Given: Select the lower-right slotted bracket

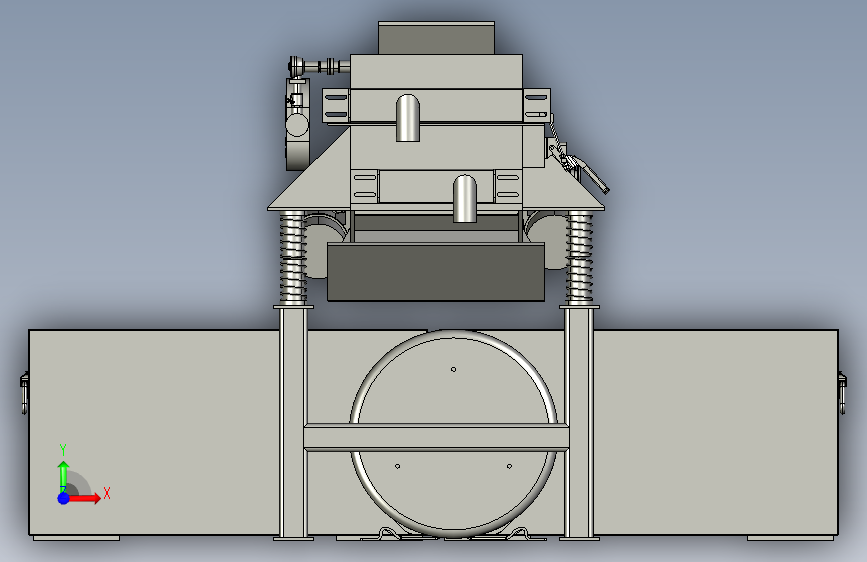Looking at the screenshot, I should 508,186.
